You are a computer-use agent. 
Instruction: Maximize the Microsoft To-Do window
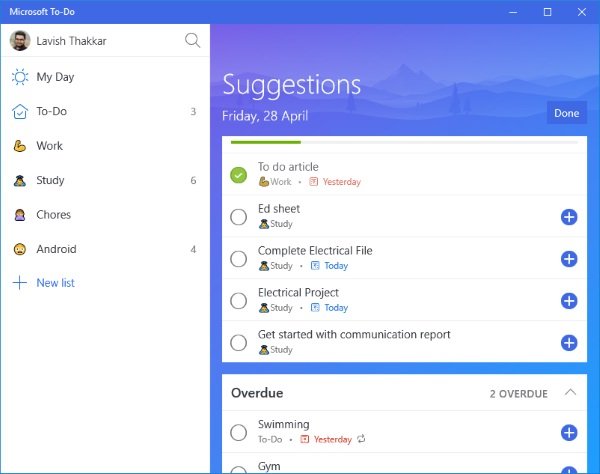(x=547, y=12)
